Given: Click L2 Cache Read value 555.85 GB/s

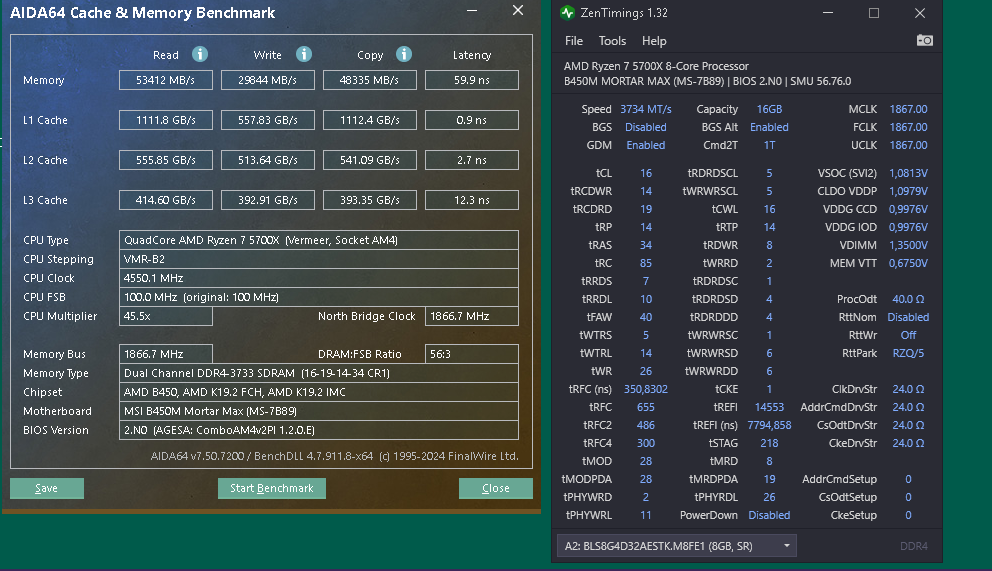Looking at the screenshot, I should [166, 160].
